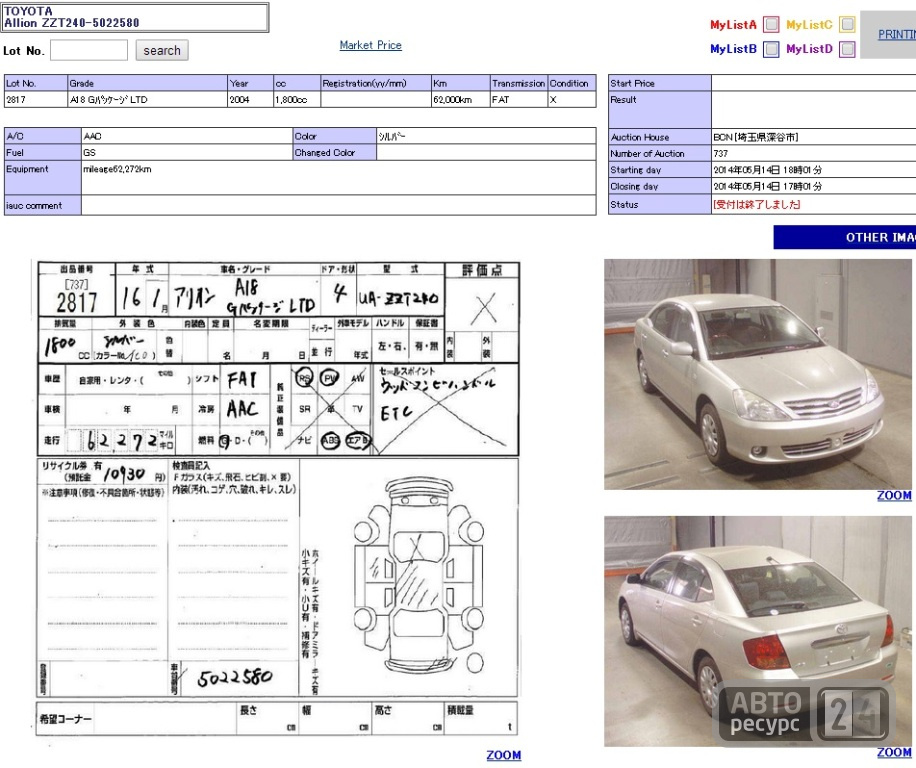The image size is (916, 768).
Task: Select the 62,000km mileage cell
Action: point(460,100)
